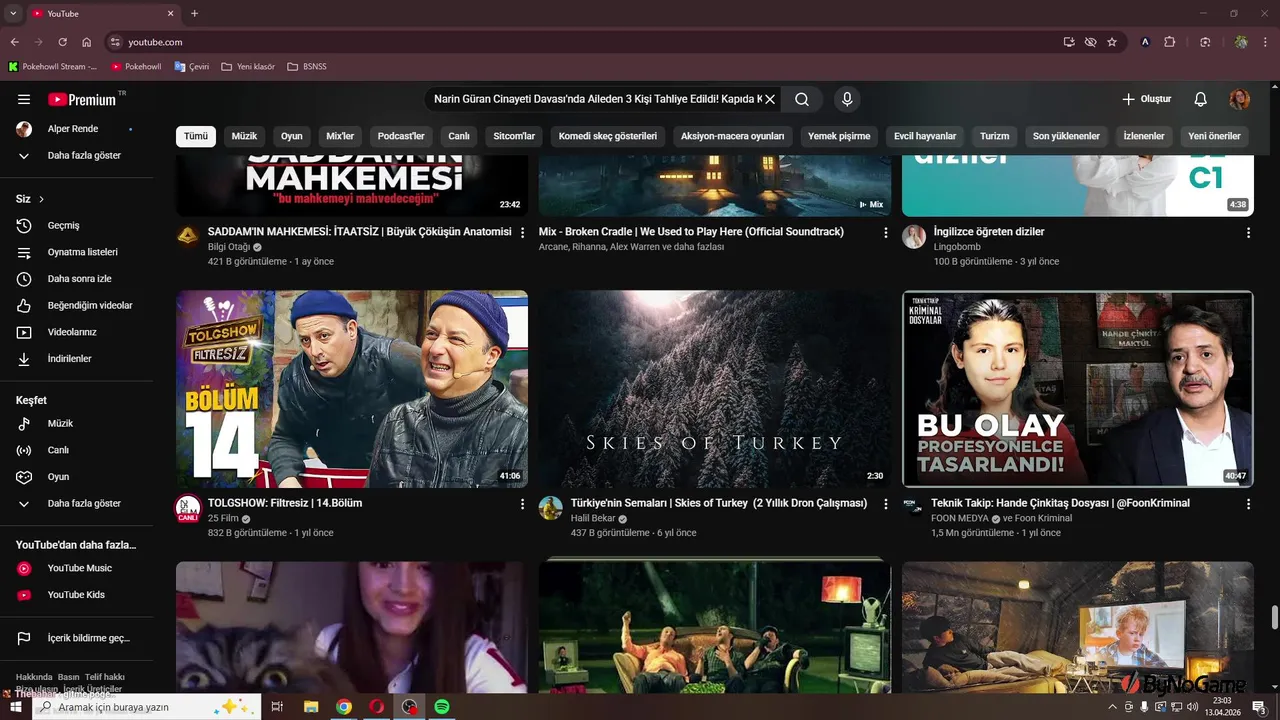Image resolution: width=1280 pixels, height=720 pixels.
Task: Click Windows search box Aramak için
Action: tap(147, 707)
